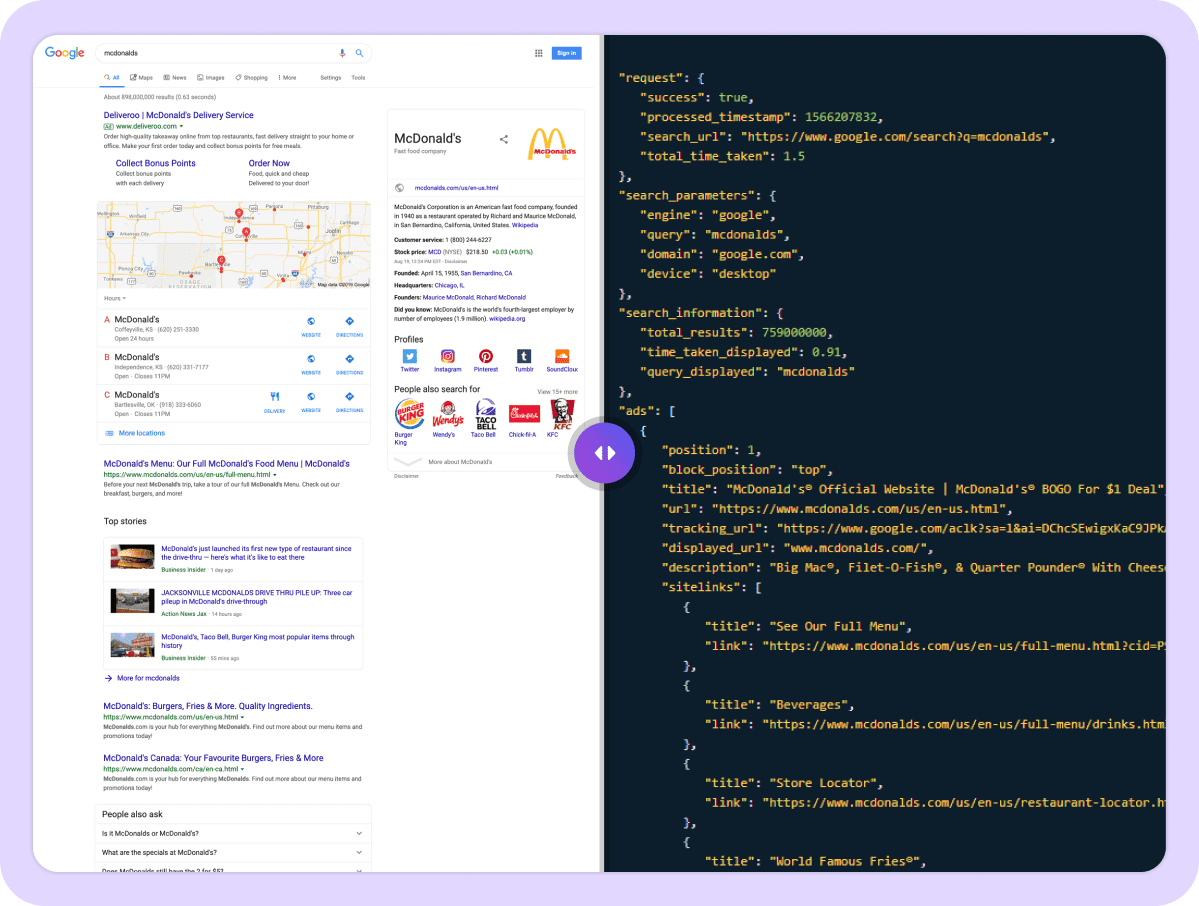Click the McDonald's golden arches logo
Image resolution: width=1199 pixels, height=906 pixels.
[551, 144]
